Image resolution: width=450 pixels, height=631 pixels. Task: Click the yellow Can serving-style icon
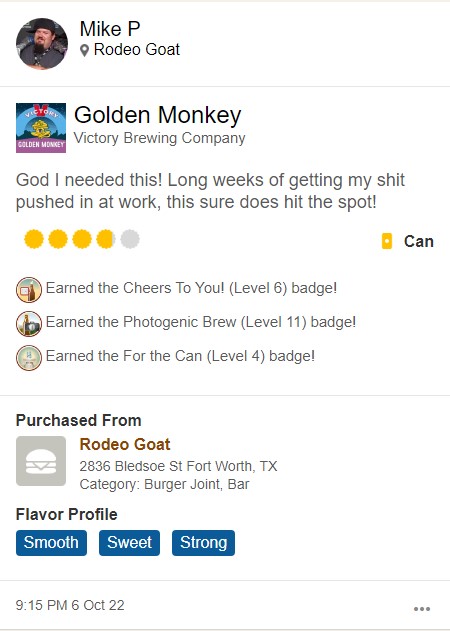tap(387, 241)
